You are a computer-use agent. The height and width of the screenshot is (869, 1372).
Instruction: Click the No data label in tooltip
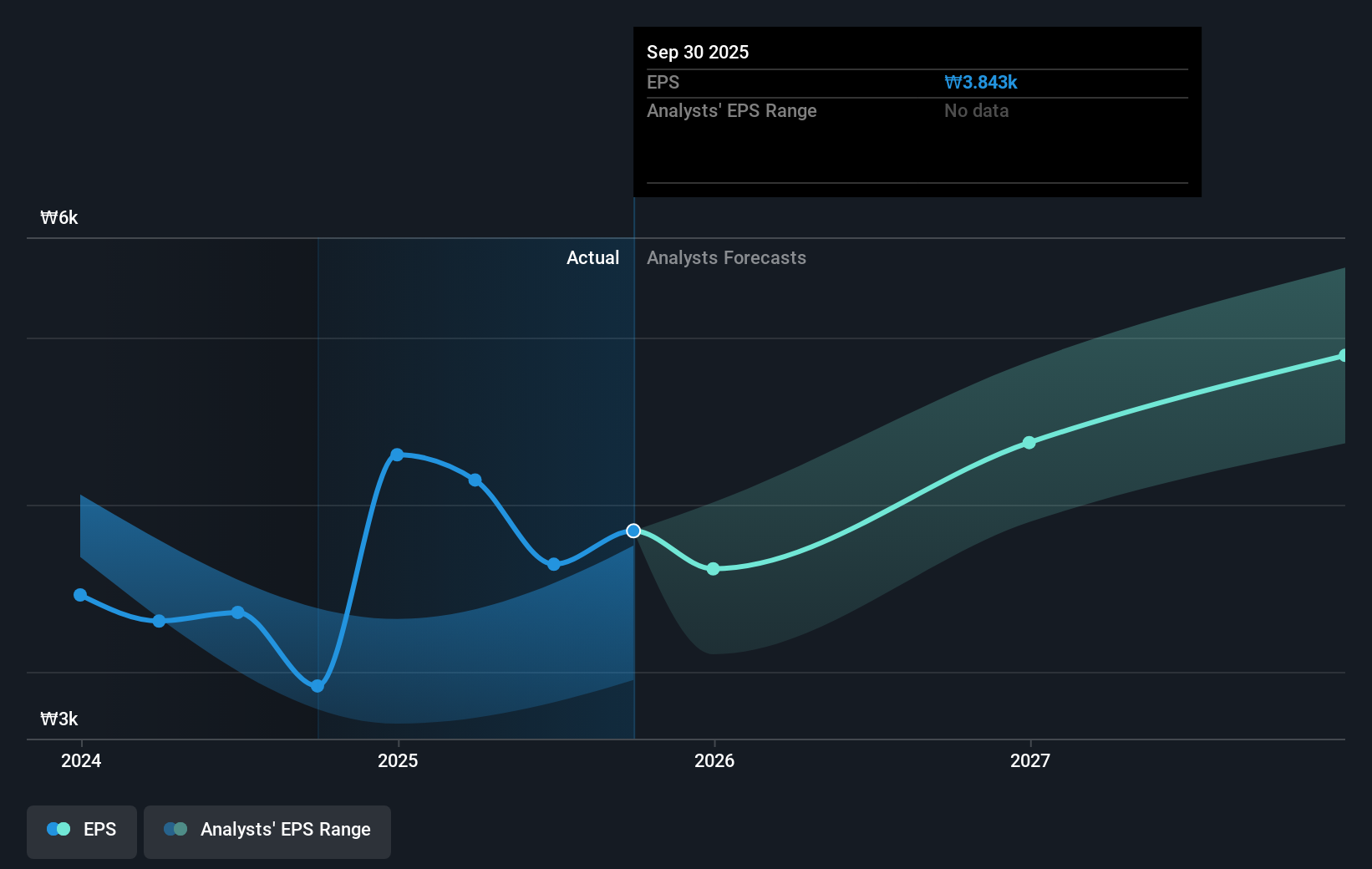(975, 110)
